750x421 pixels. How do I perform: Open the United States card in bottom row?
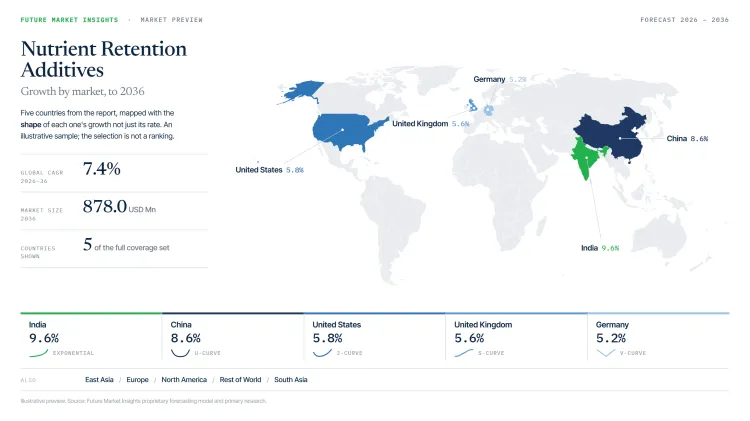[375, 337]
